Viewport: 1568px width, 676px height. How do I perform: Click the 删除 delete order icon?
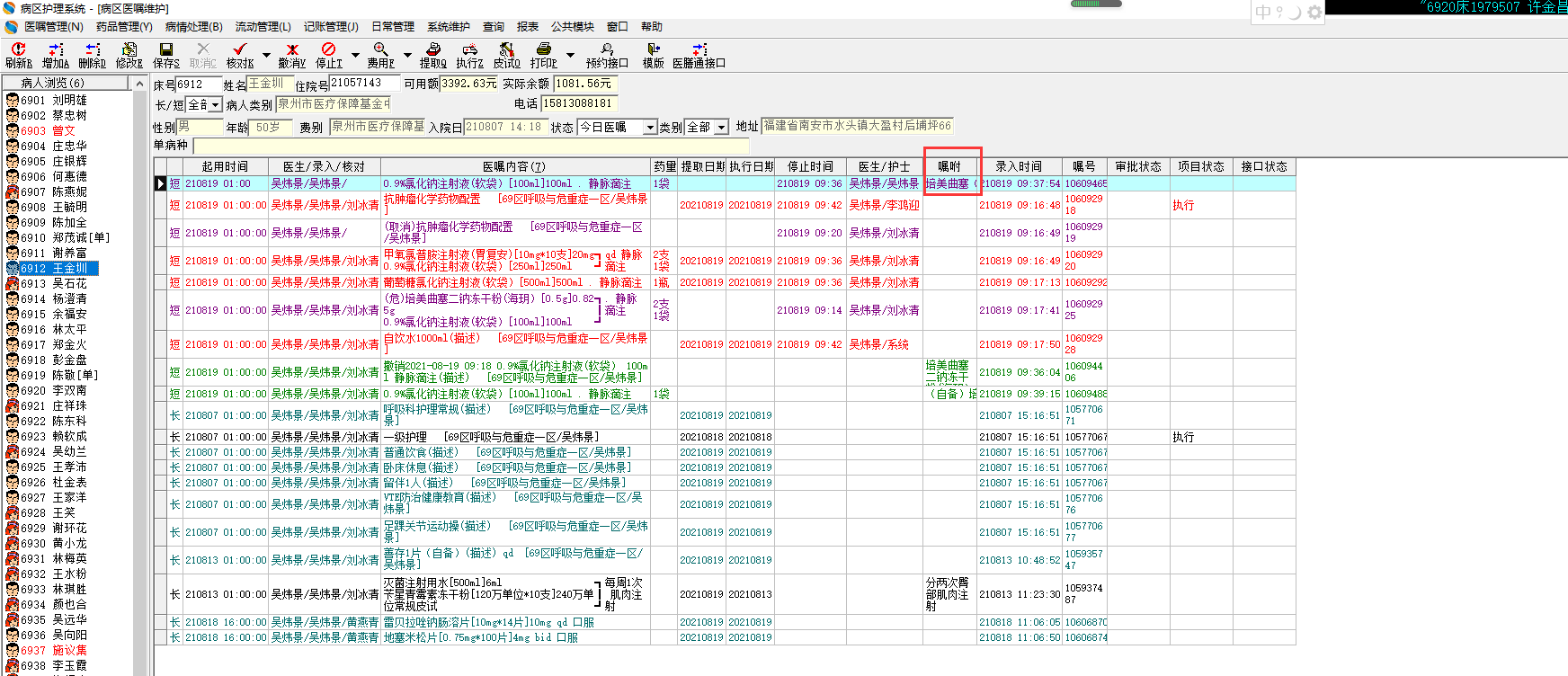tap(92, 50)
